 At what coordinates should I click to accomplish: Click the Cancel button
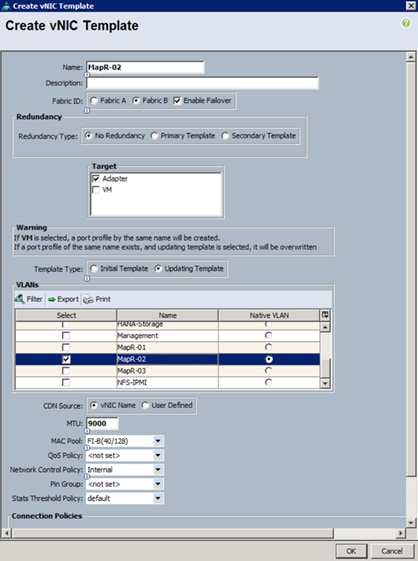(x=392, y=551)
